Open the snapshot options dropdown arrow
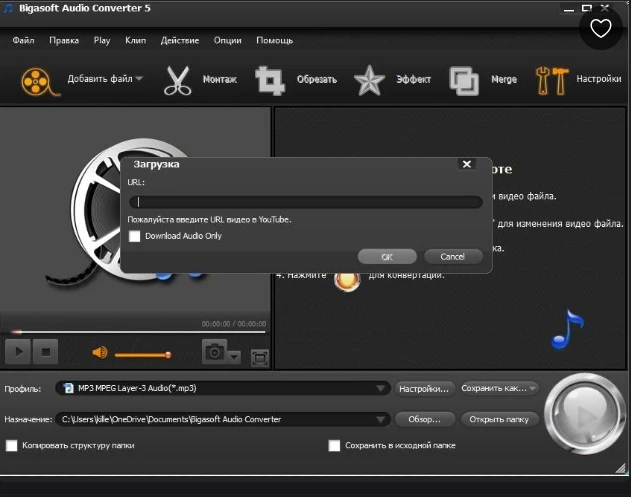This screenshot has height=497, width=631. [x=234, y=357]
